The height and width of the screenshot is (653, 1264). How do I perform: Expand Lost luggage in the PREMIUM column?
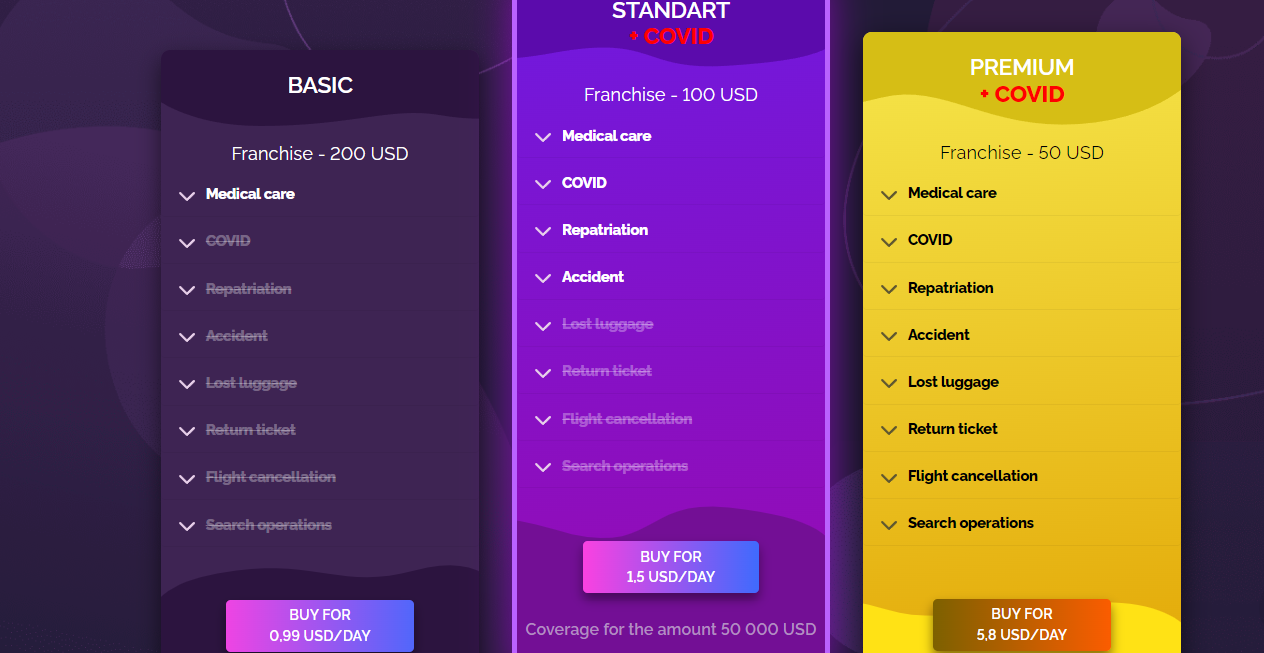coord(953,381)
